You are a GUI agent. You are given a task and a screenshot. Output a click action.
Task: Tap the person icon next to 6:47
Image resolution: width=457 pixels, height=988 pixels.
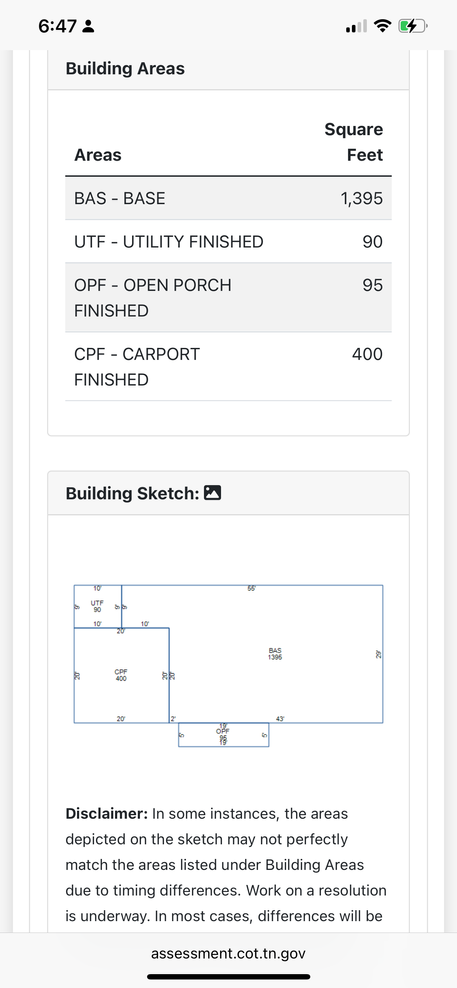88,27
